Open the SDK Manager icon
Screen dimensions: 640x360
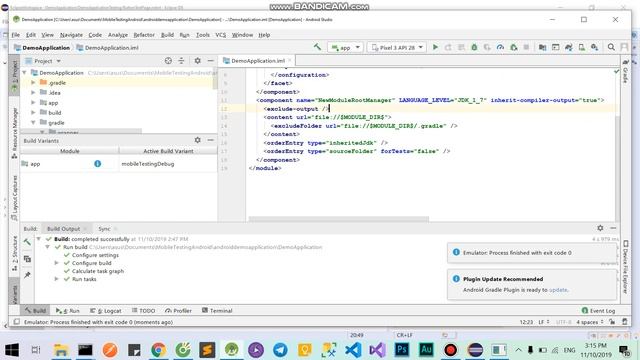pyautogui.click(x=595, y=47)
